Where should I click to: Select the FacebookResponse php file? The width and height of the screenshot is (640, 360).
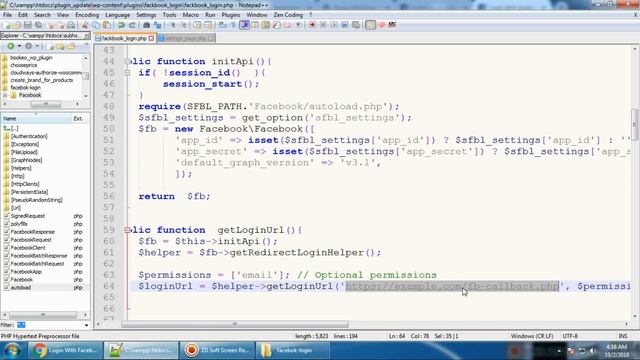[32, 232]
